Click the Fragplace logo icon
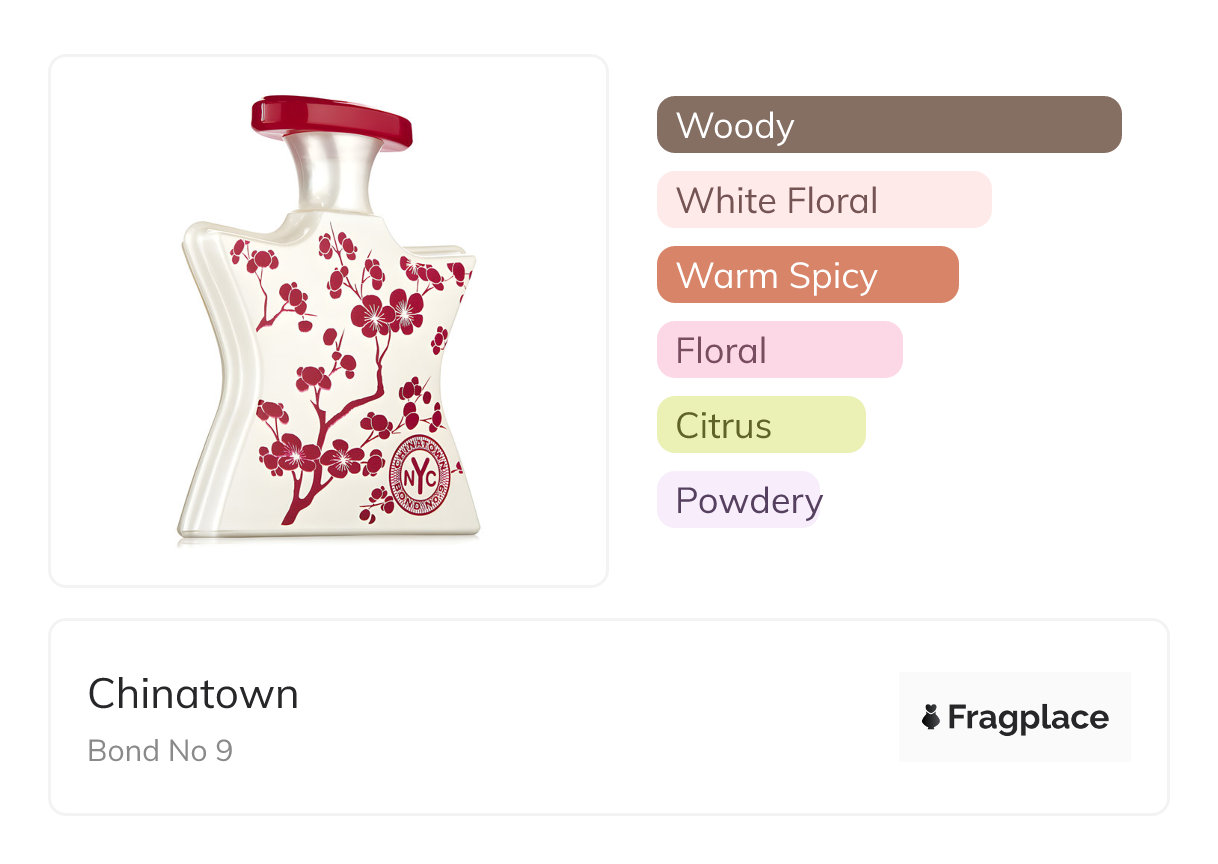The height and width of the screenshot is (864, 1218). click(931, 717)
